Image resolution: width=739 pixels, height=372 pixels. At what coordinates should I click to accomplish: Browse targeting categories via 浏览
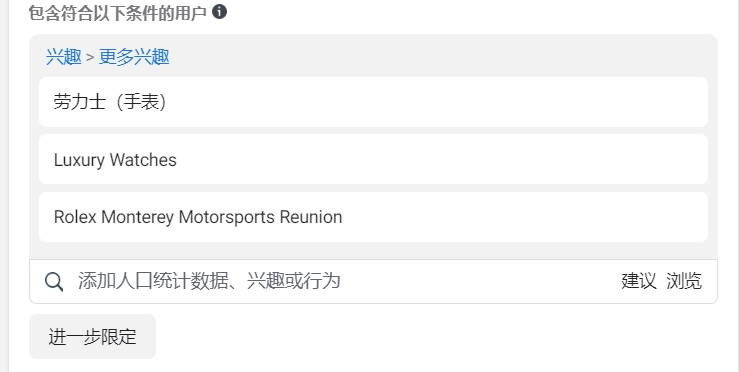(x=684, y=281)
